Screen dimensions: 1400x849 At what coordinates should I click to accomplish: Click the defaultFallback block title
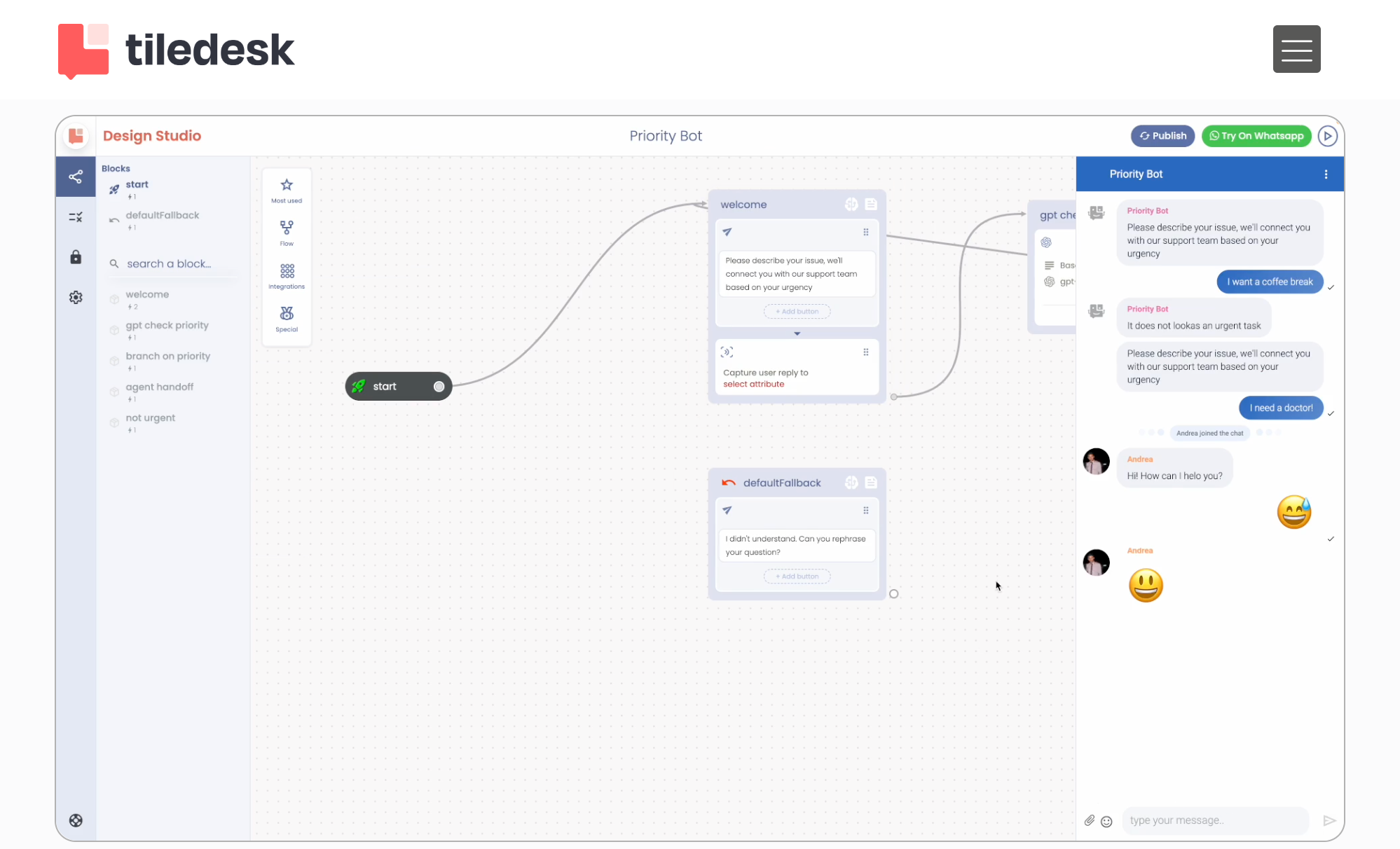(782, 483)
